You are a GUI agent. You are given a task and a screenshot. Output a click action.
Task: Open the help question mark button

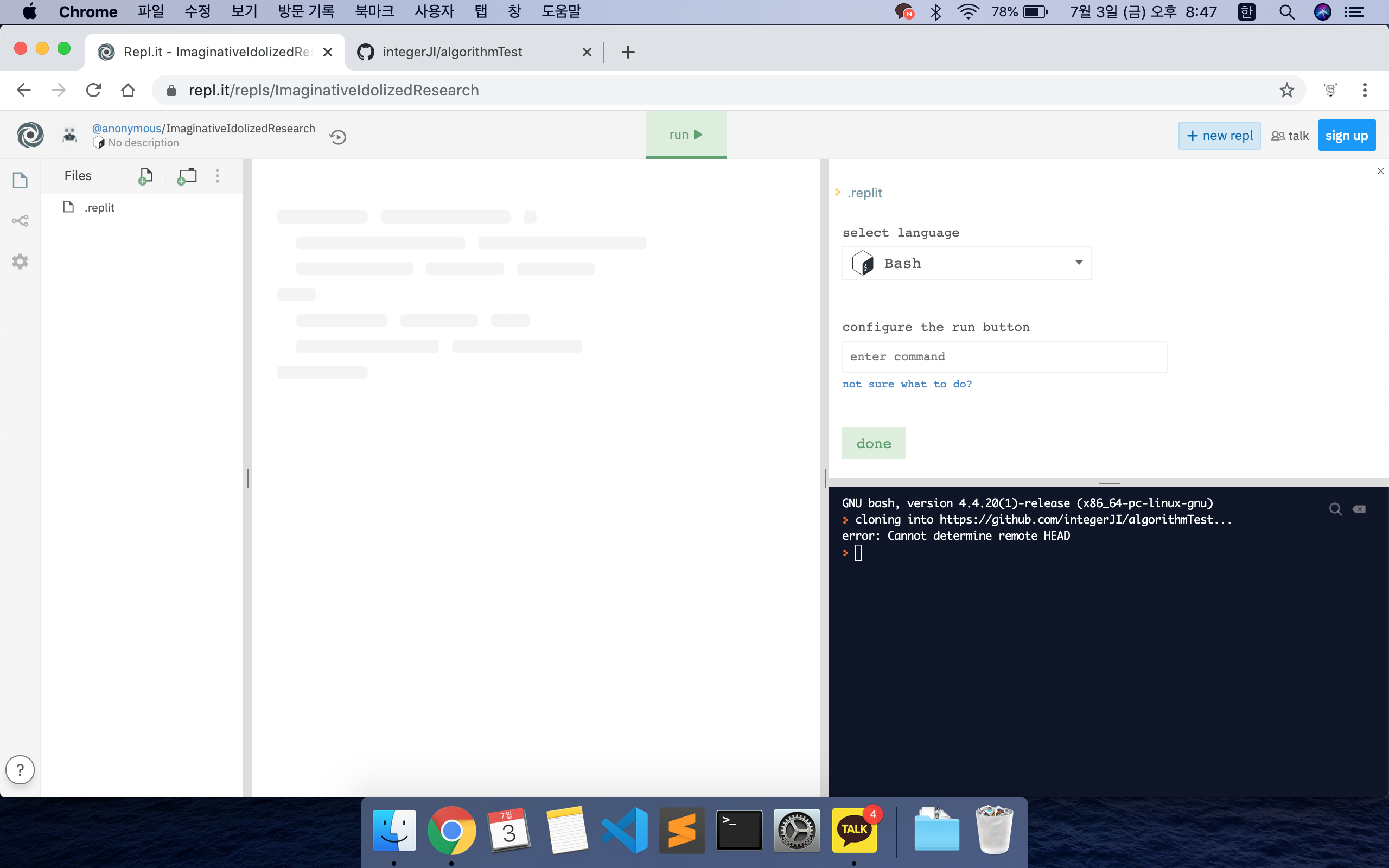[20, 769]
